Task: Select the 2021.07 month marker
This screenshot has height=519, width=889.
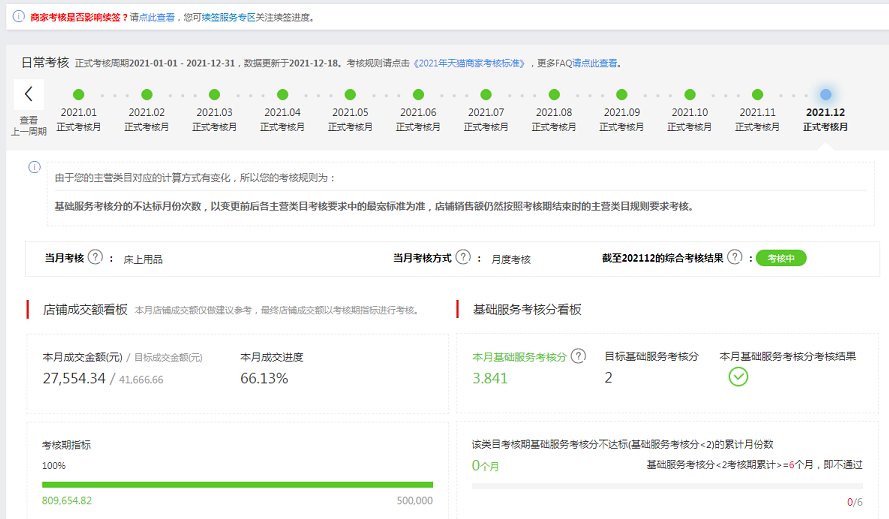Action: click(x=486, y=95)
